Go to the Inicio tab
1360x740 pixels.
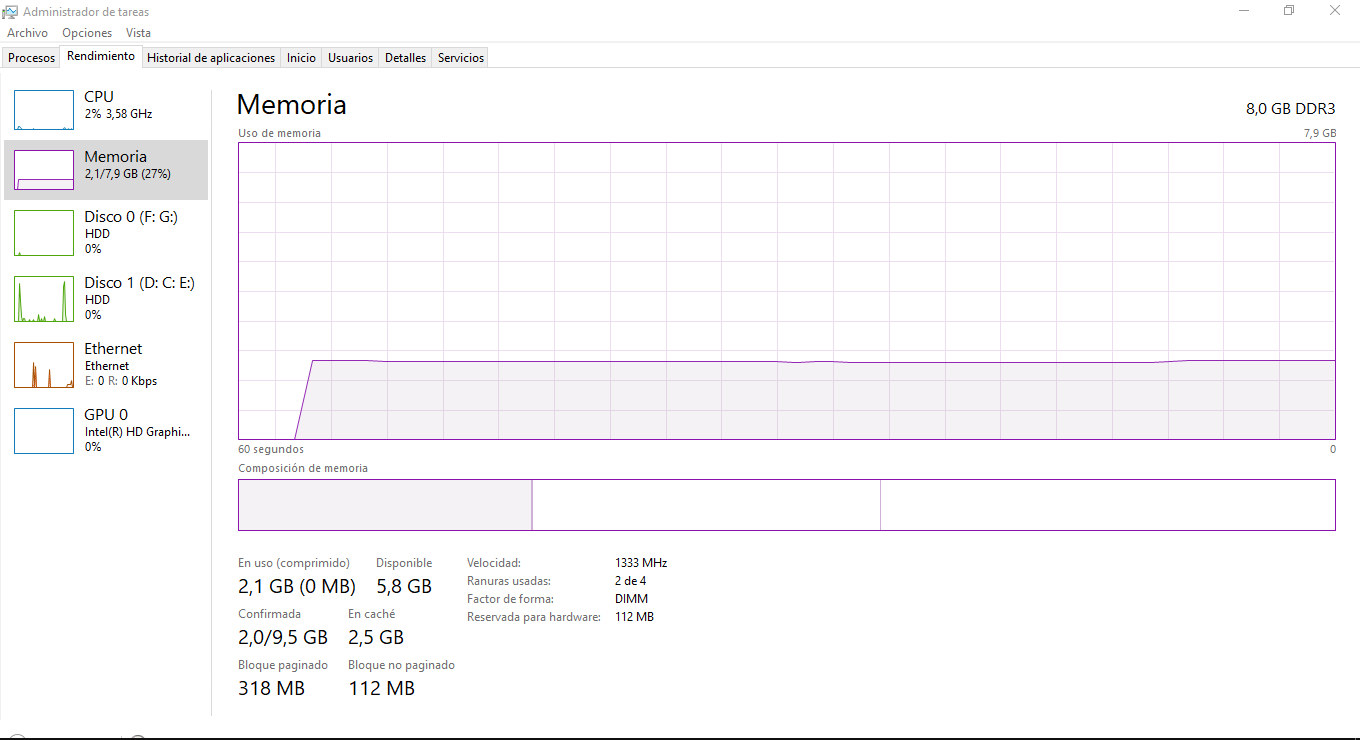coord(301,58)
